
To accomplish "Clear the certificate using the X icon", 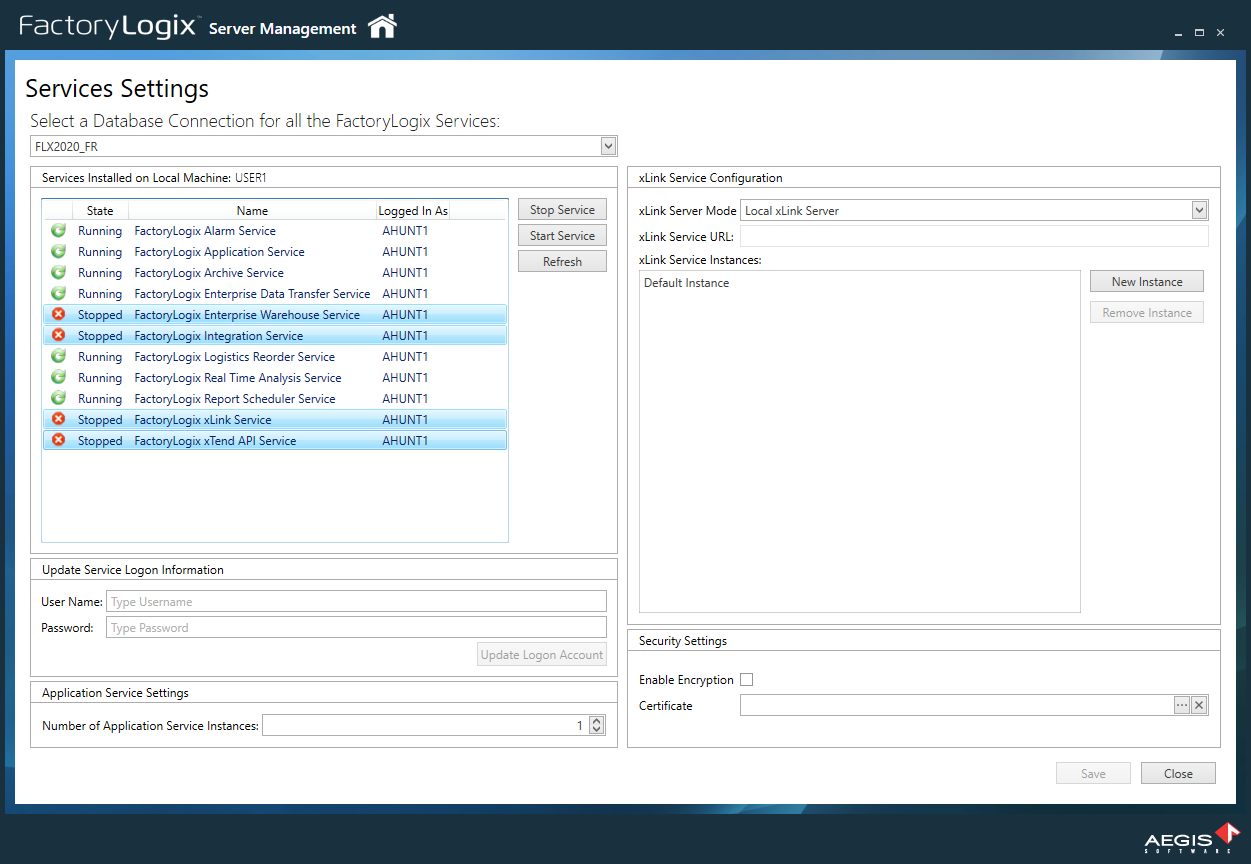I will 1199,705.
